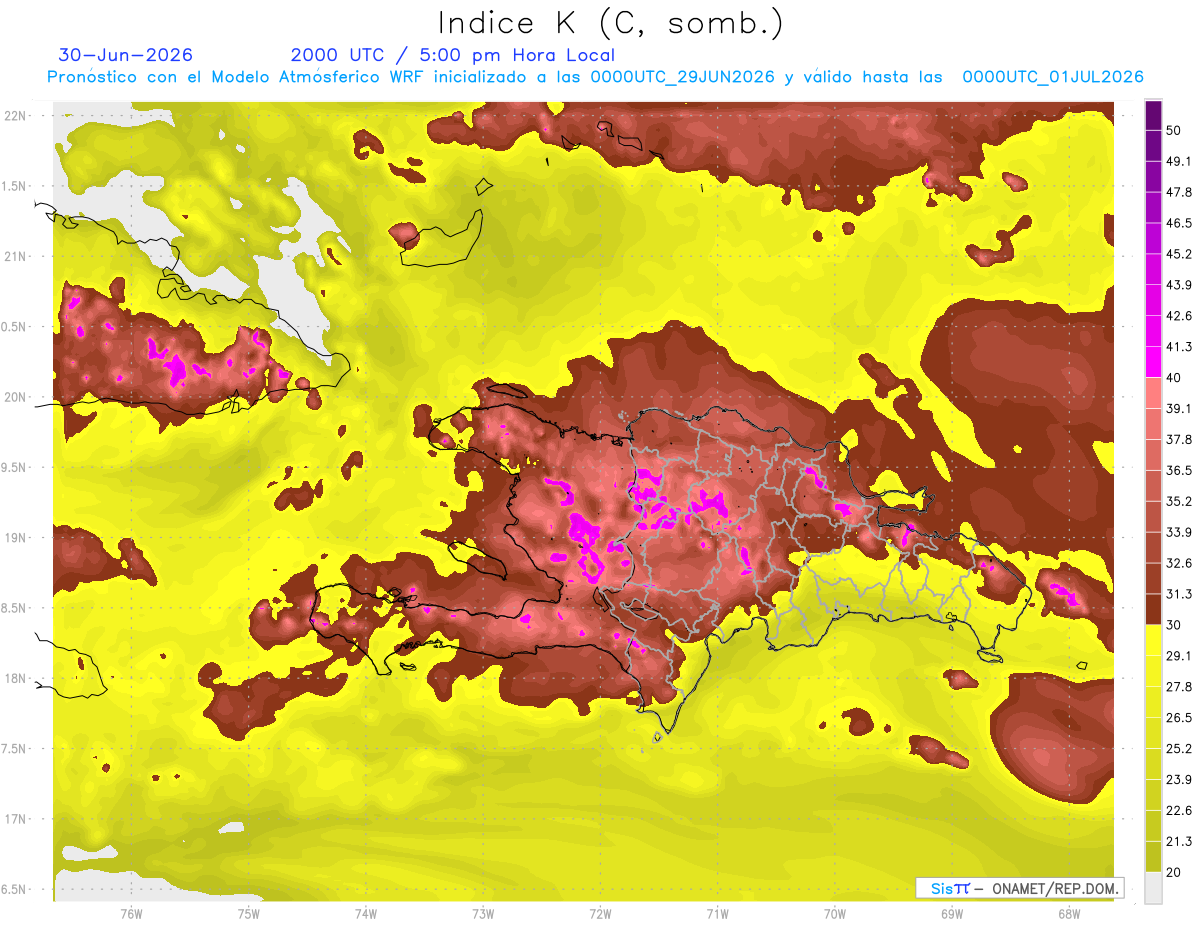Click the "2000 UTC / 5:00 pm Hora Local" time text
1200x927 pixels.
[453, 55]
